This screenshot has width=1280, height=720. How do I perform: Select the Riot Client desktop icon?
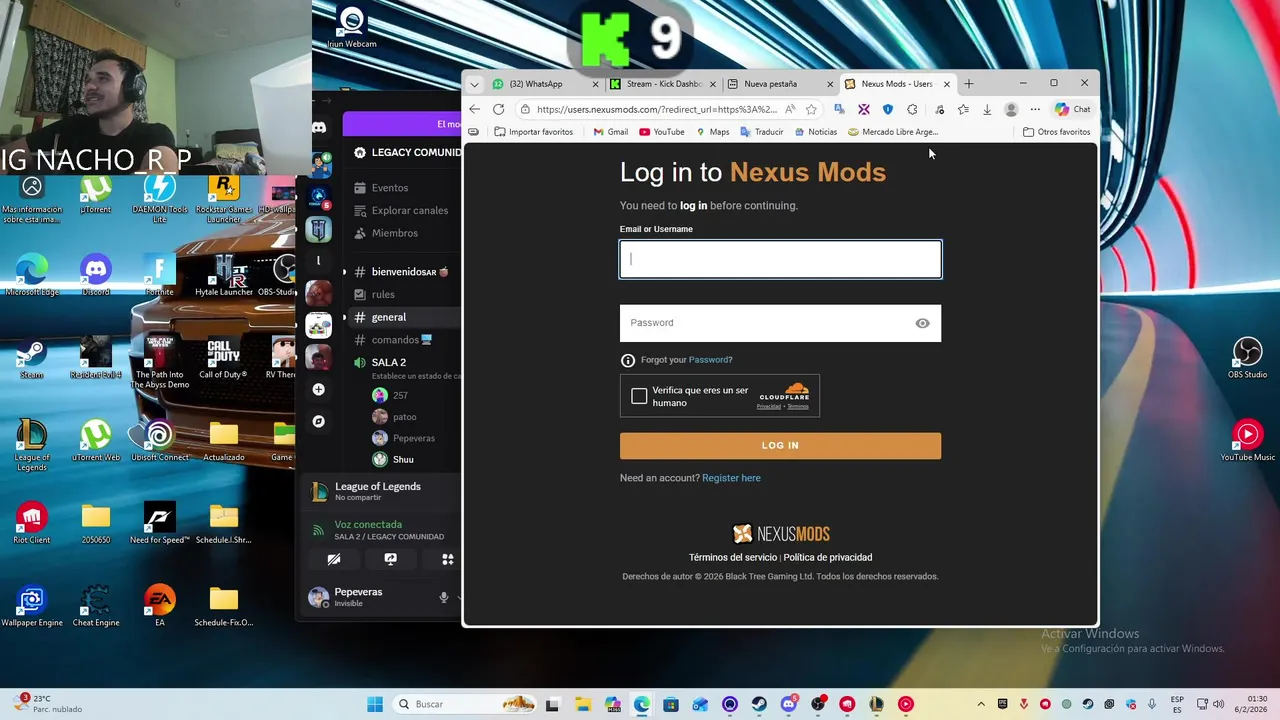[32, 523]
